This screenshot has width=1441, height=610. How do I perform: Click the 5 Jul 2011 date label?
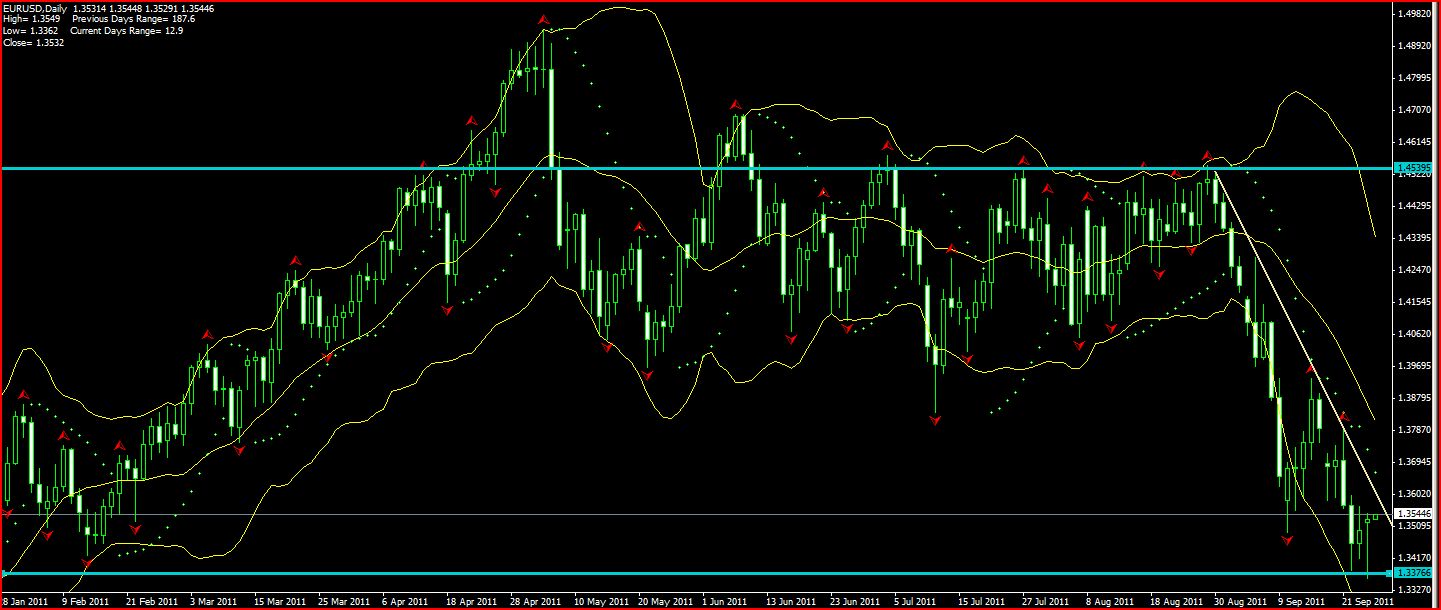[x=913, y=602]
